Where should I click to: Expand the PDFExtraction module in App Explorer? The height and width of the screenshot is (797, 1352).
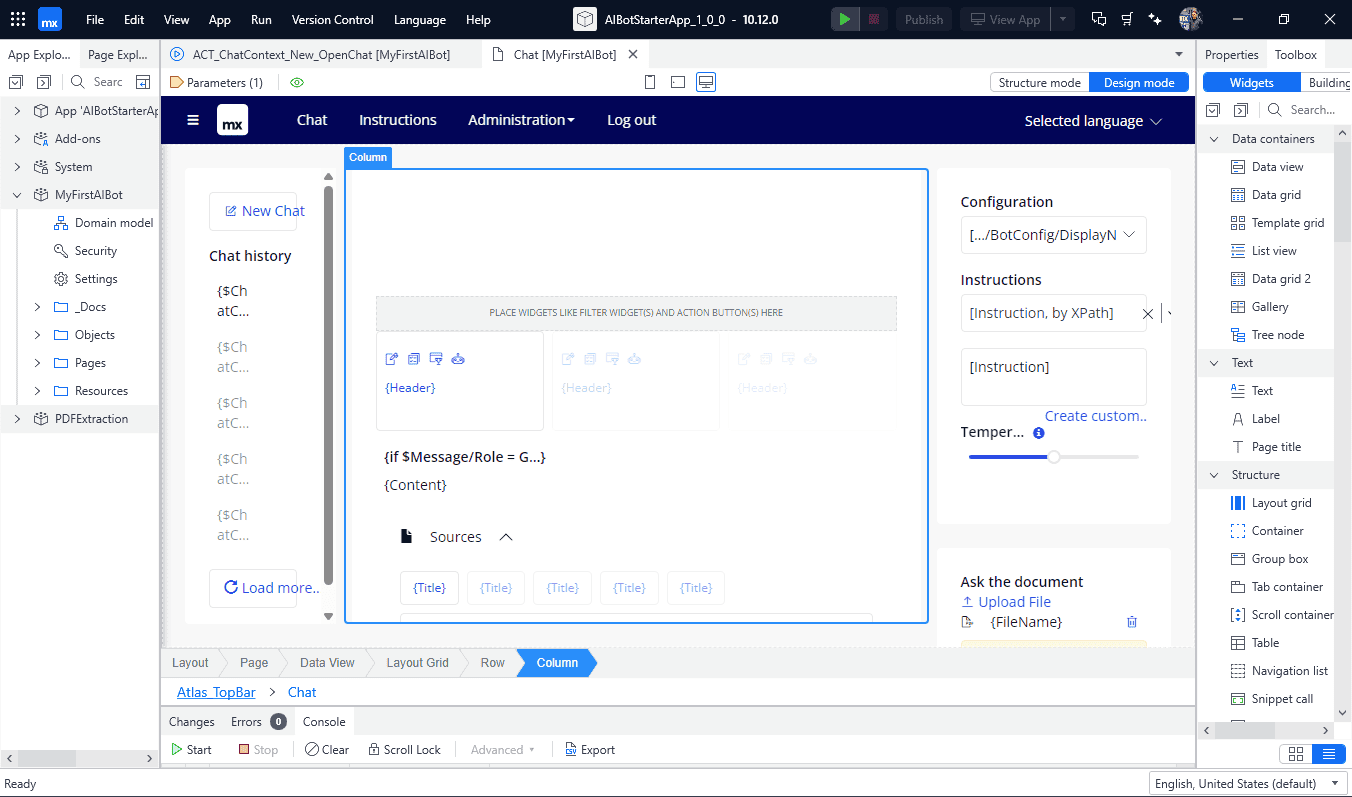17,419
